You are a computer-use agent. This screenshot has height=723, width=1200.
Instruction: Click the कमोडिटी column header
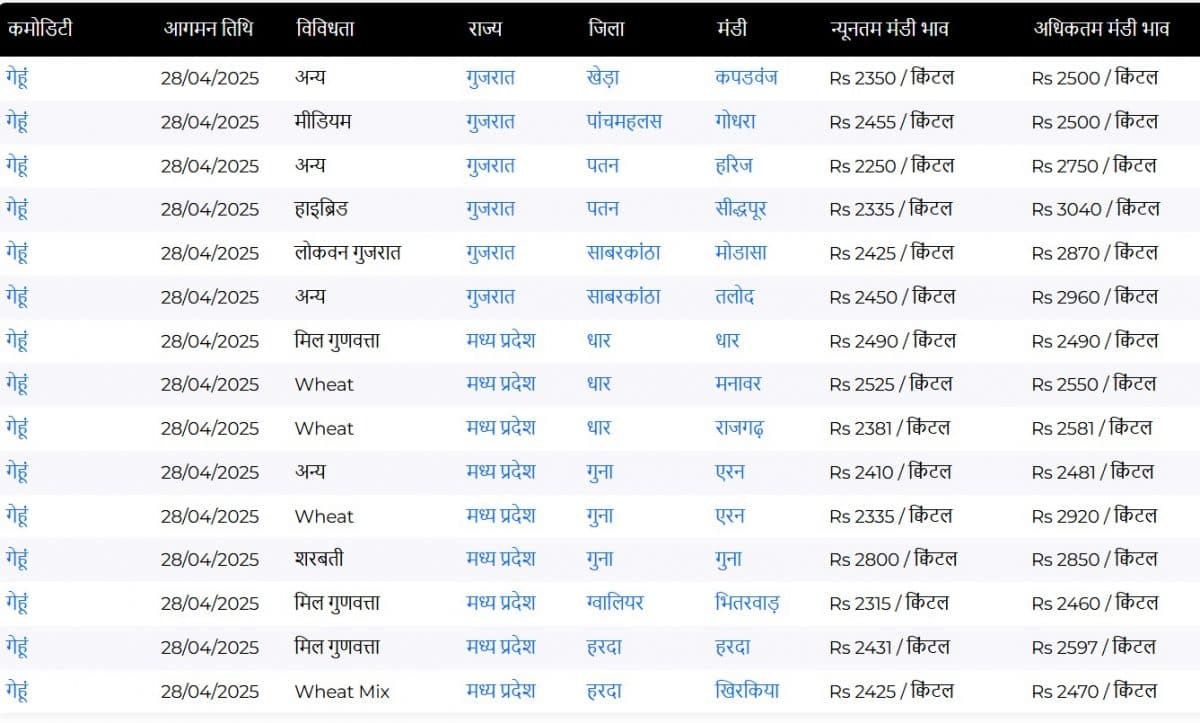tap(40, 28)
